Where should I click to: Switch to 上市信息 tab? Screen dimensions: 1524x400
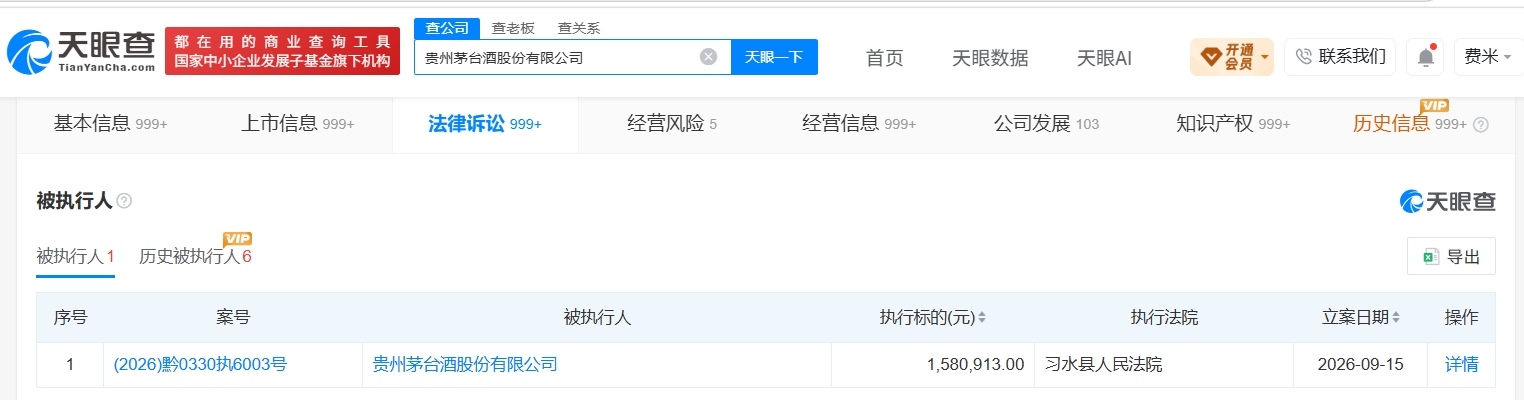[x=298, y=124]
